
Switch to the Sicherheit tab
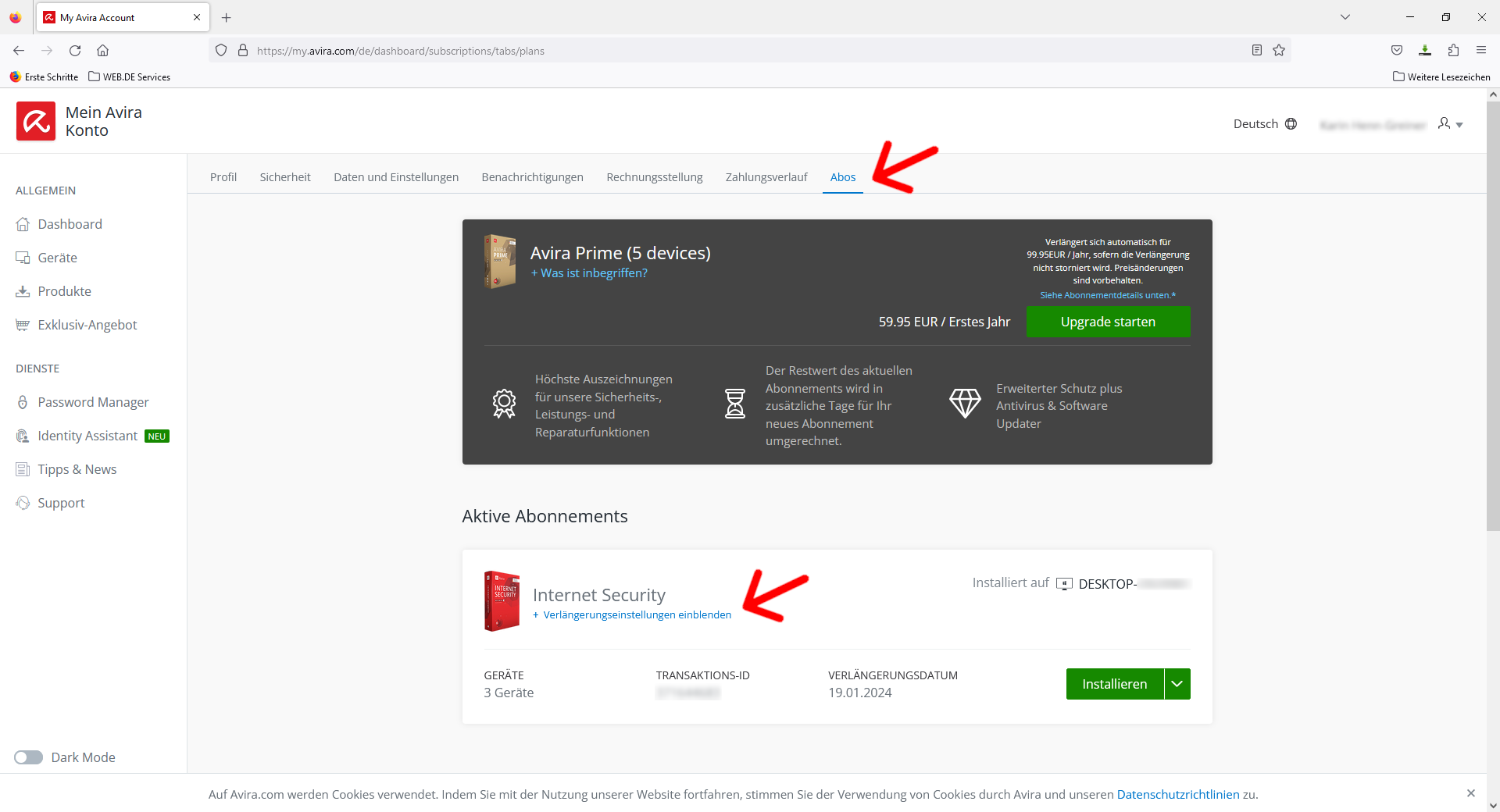pos(285,177)
